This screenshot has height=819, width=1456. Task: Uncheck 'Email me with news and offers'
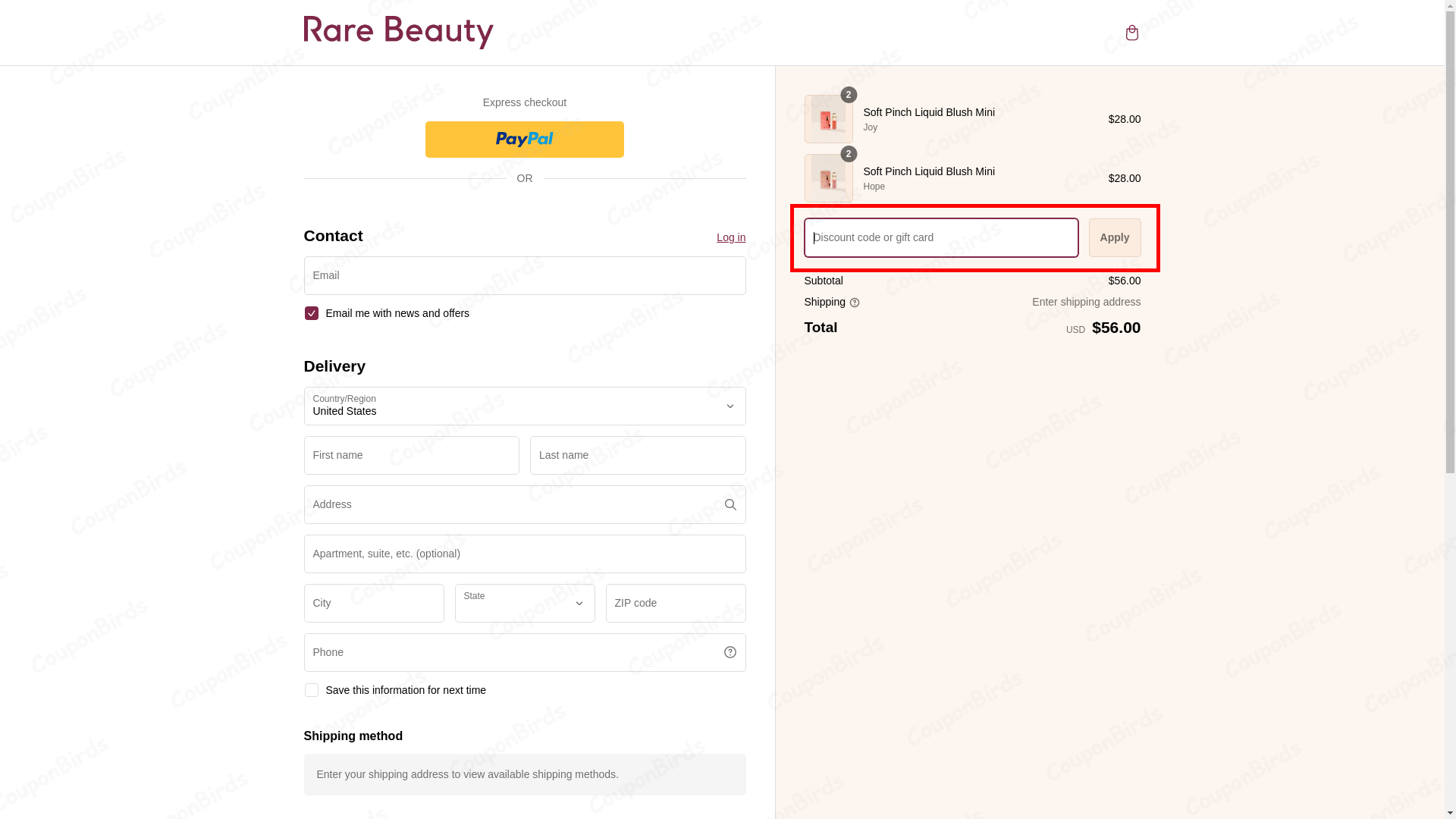(x=311, y=312)
